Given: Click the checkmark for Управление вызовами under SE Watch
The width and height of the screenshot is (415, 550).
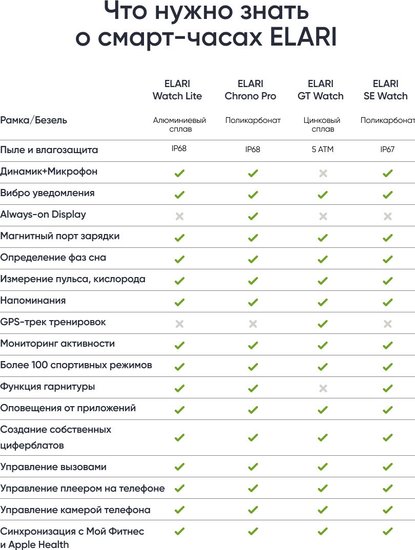Looking at the screenshot, I should [387, 467].
